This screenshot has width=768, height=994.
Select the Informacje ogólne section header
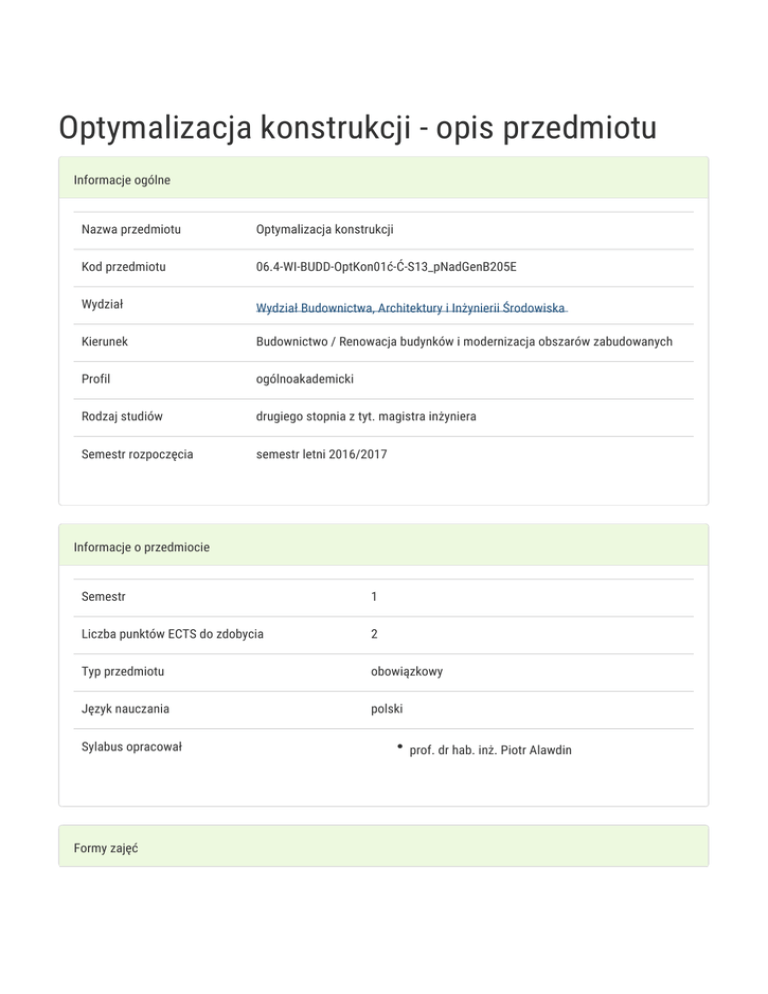pyautogui.click(x=122, y=180)
